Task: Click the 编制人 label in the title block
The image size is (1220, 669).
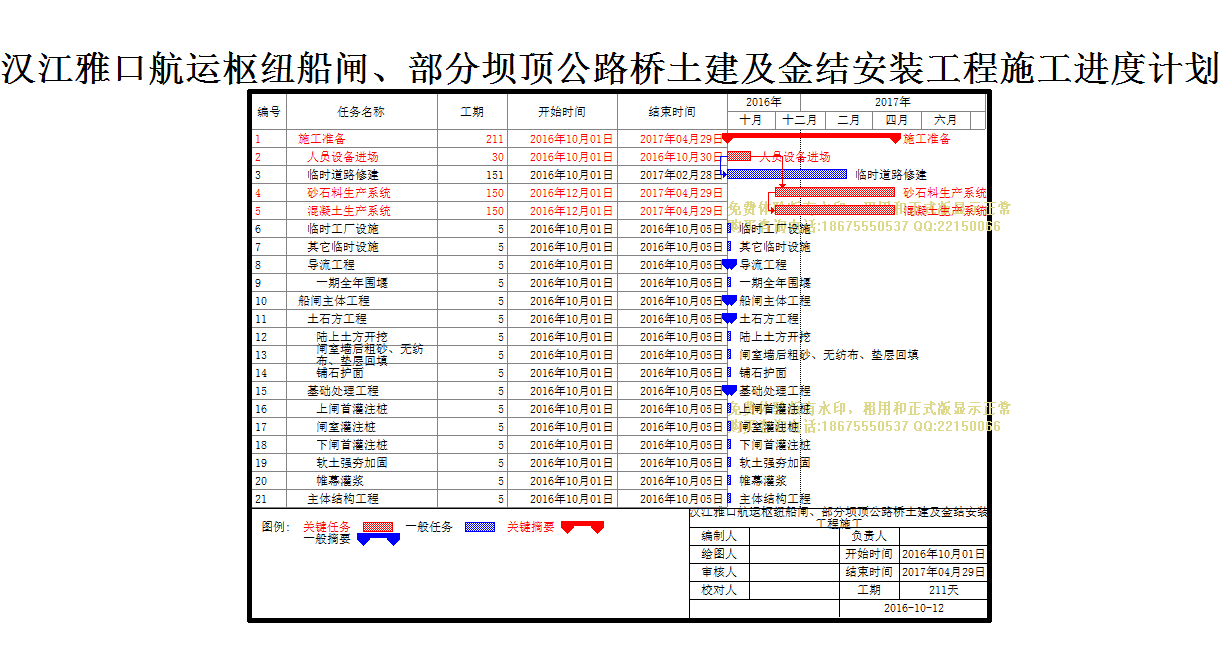Action: (x=719, y=536)
